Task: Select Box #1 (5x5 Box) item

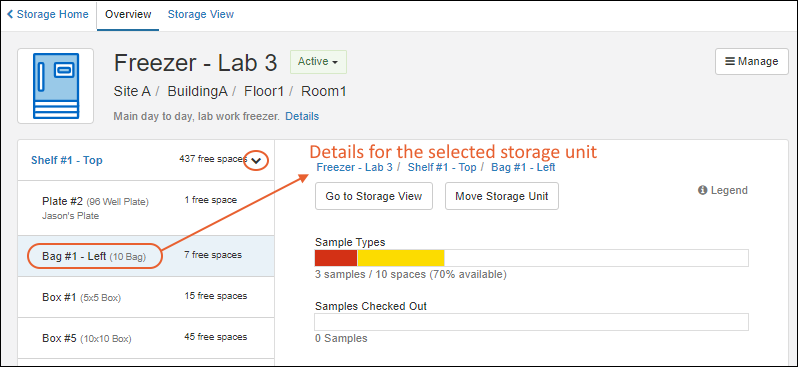Action: 146,297
